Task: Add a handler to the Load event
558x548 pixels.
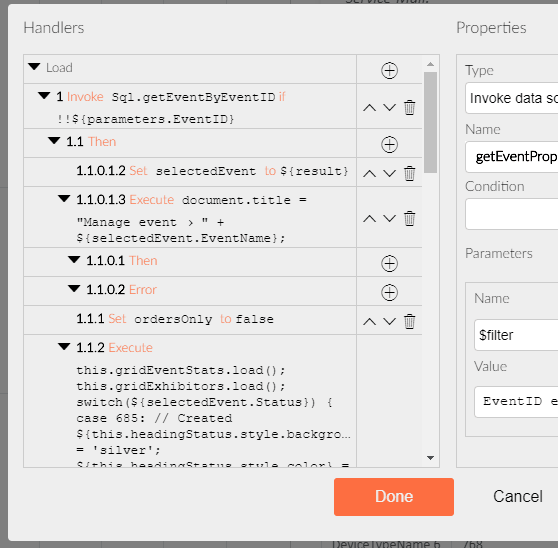Action: coord(389,70)
